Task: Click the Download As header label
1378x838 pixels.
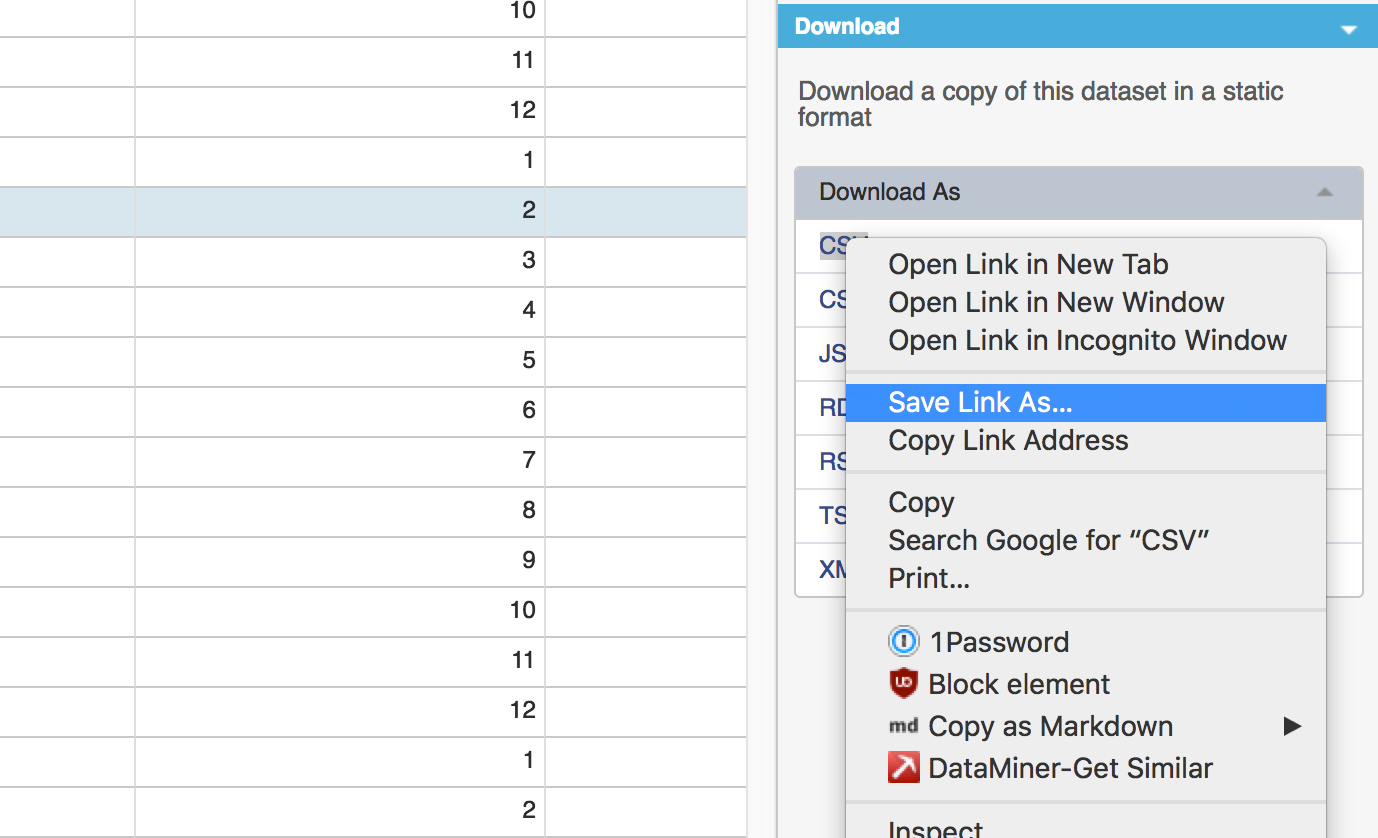Action: coord(889,192)
